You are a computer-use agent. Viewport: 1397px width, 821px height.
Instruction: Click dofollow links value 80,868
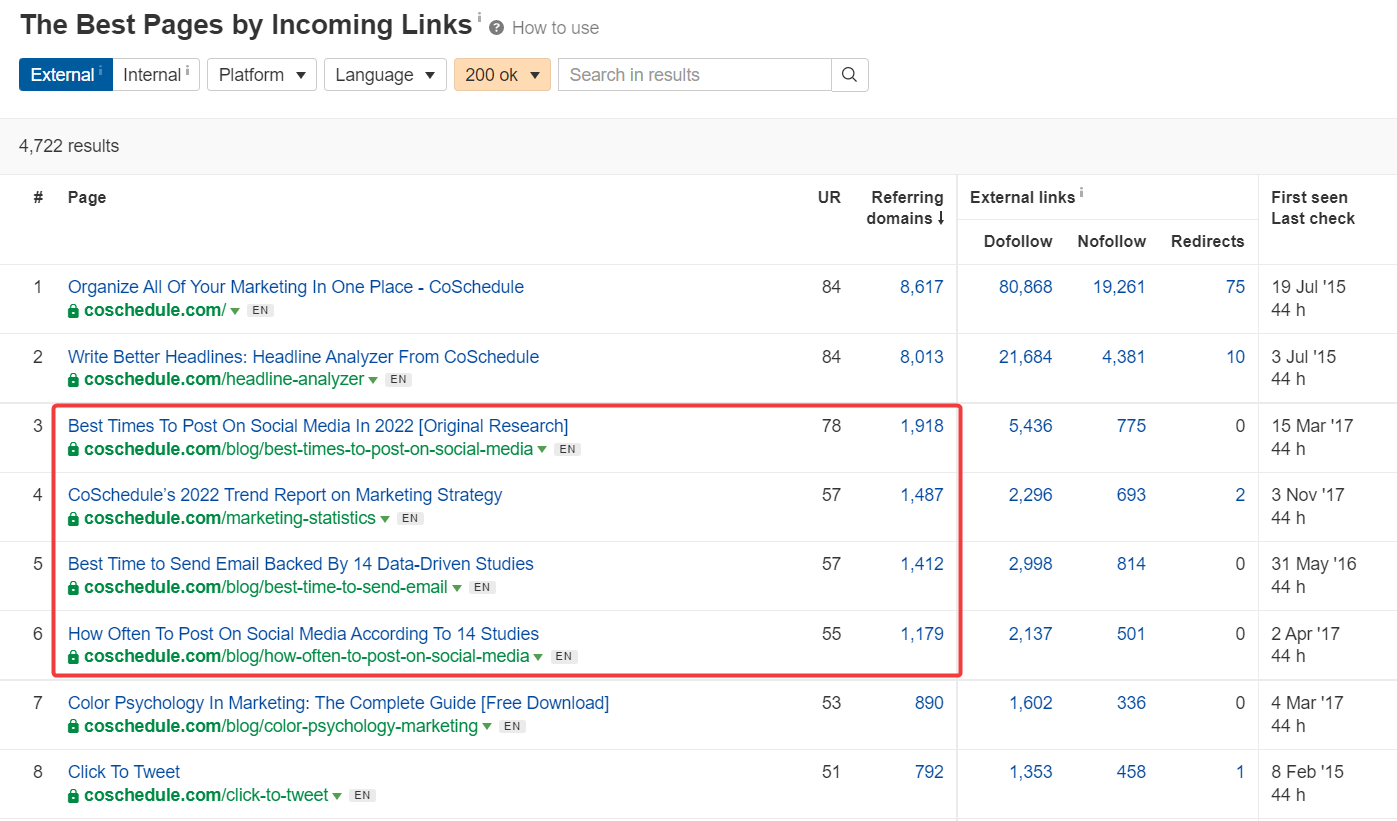coord(1025,287)
